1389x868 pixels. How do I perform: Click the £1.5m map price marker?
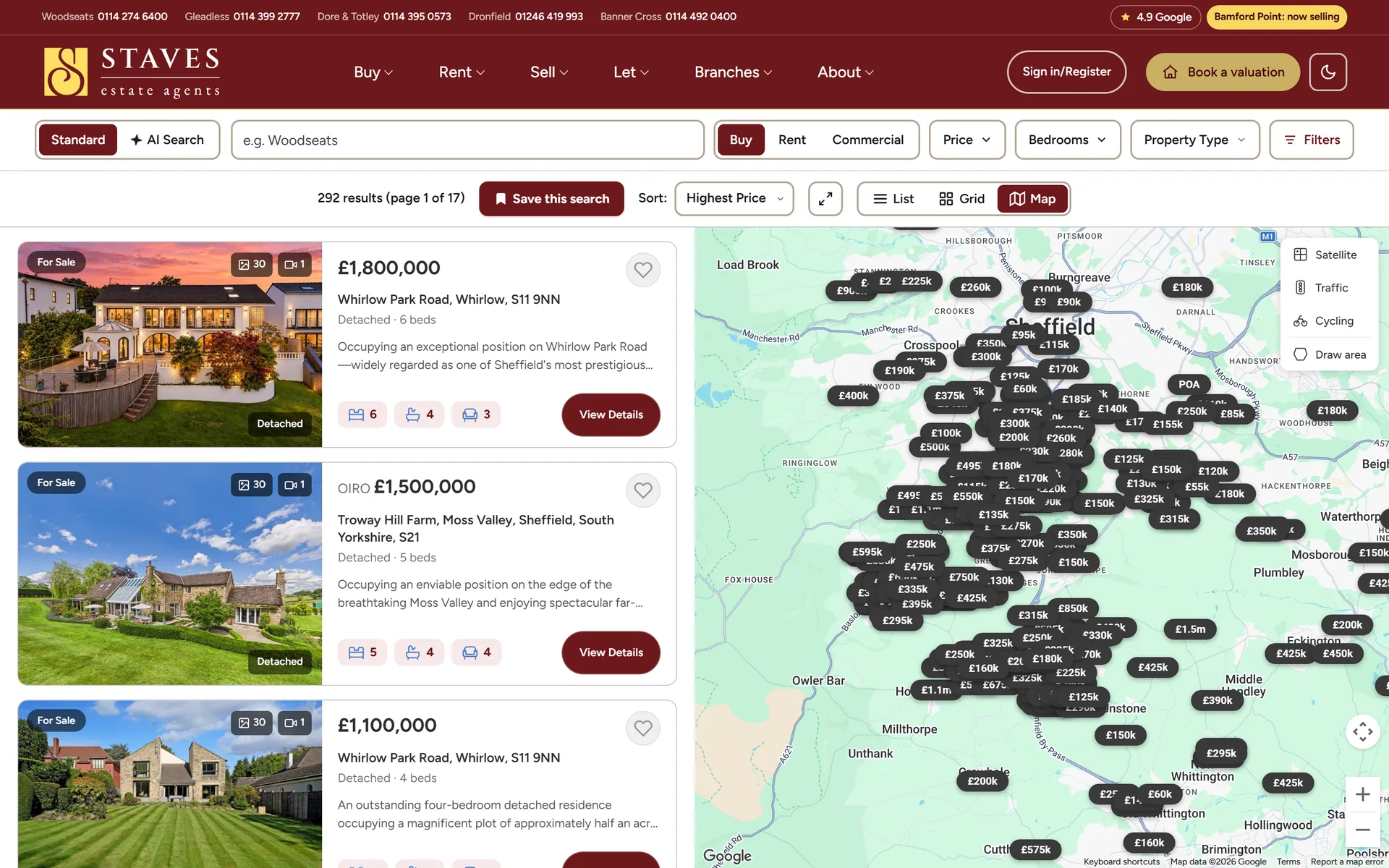click(x=1190, y=629)
